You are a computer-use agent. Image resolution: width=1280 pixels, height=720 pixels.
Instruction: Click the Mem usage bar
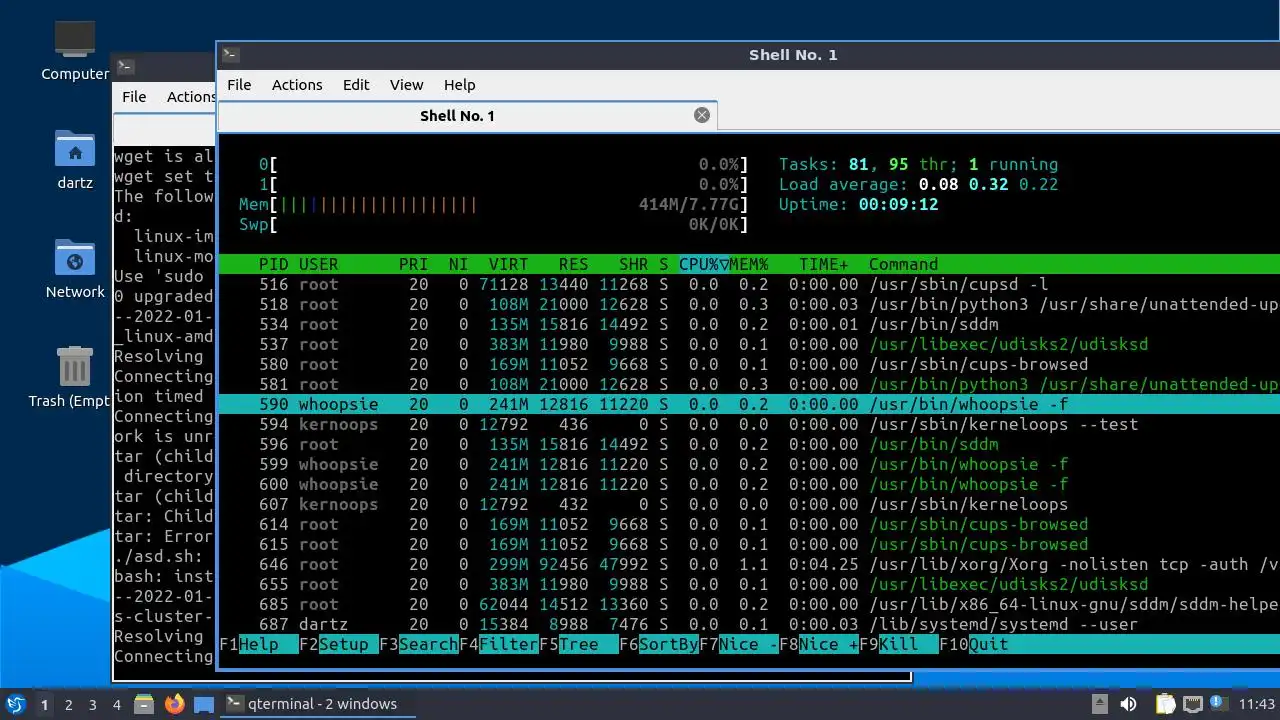pos(494,204)
